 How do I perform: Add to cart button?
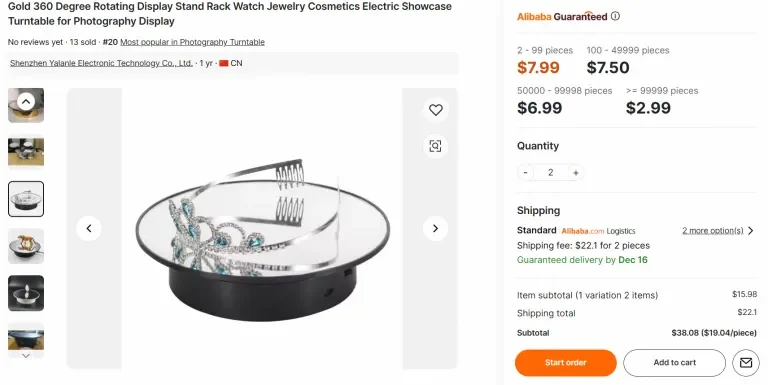674,362
